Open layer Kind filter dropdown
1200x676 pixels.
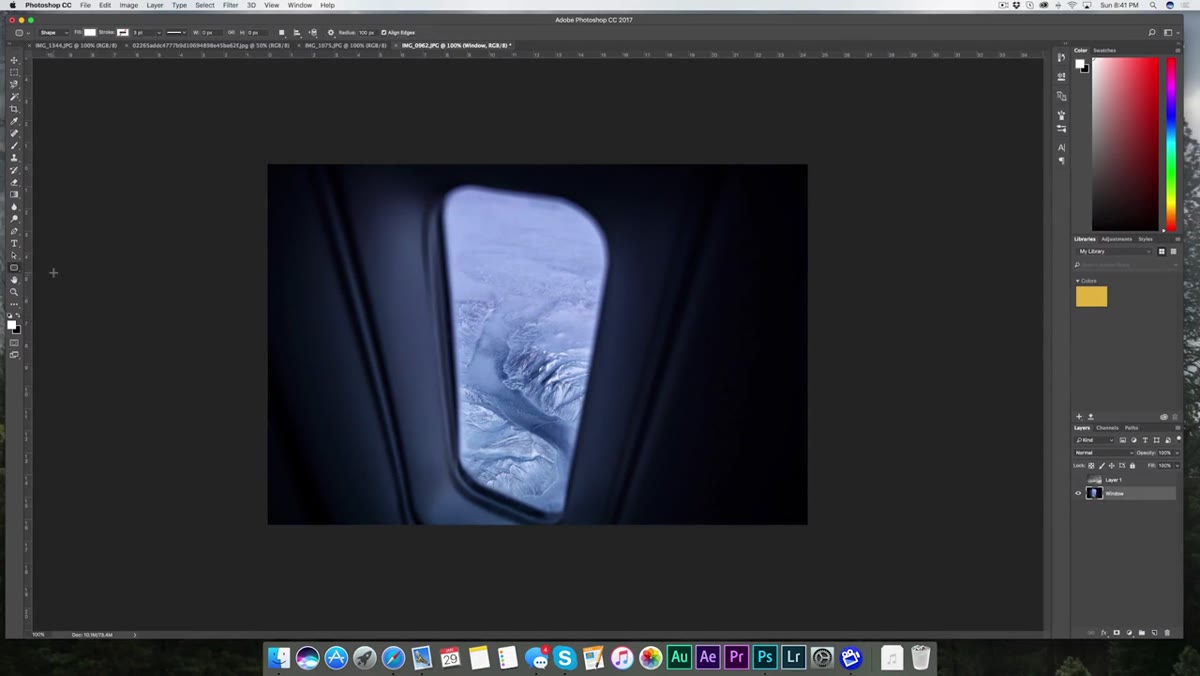pos(1094,440)
